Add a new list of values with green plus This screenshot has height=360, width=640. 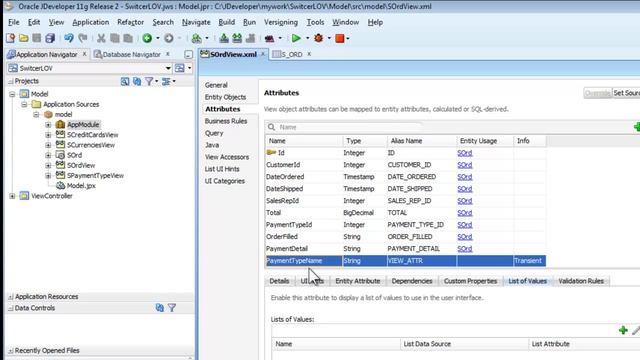[623, 330]
